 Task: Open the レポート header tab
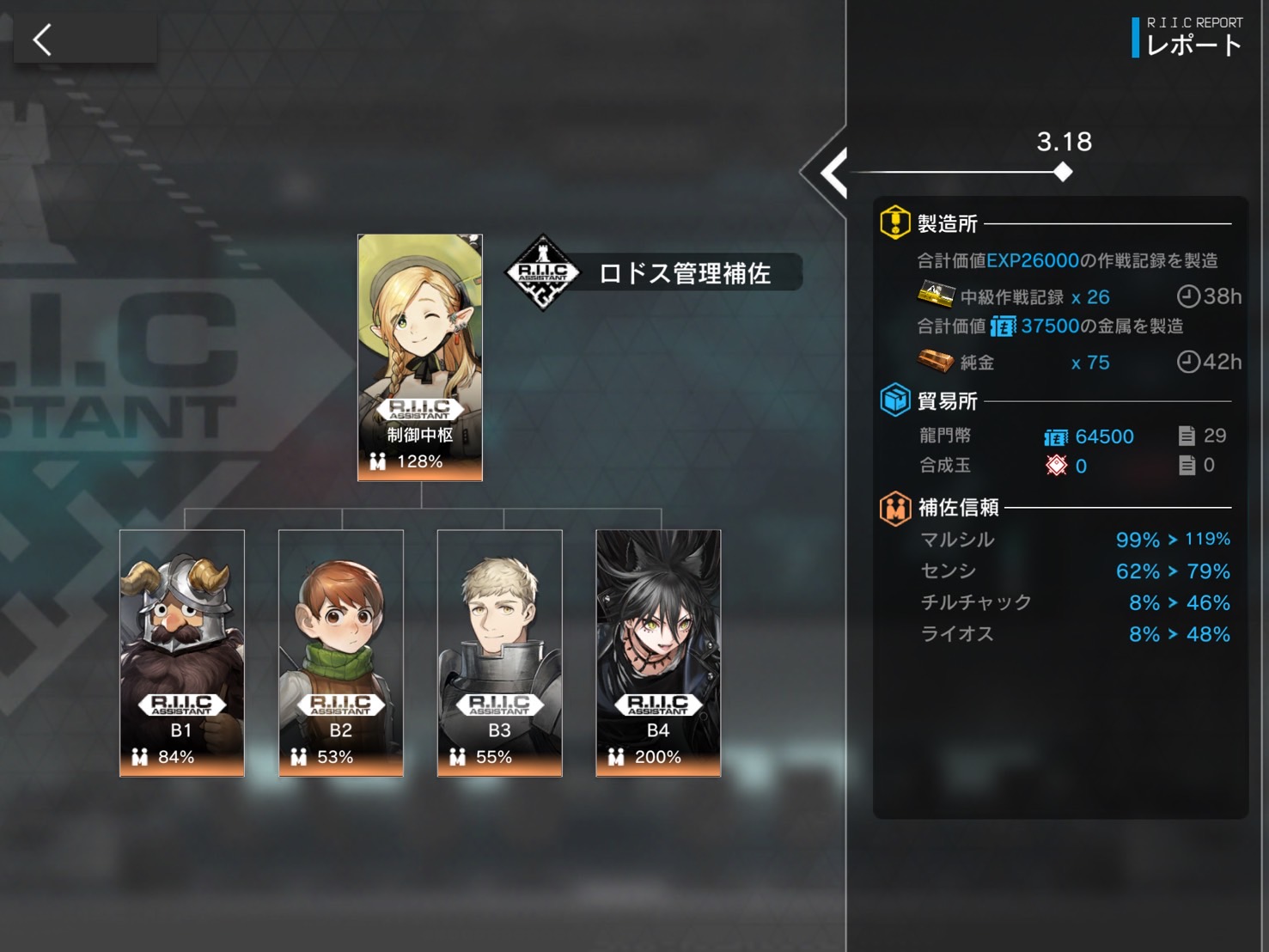[1194, 45]
